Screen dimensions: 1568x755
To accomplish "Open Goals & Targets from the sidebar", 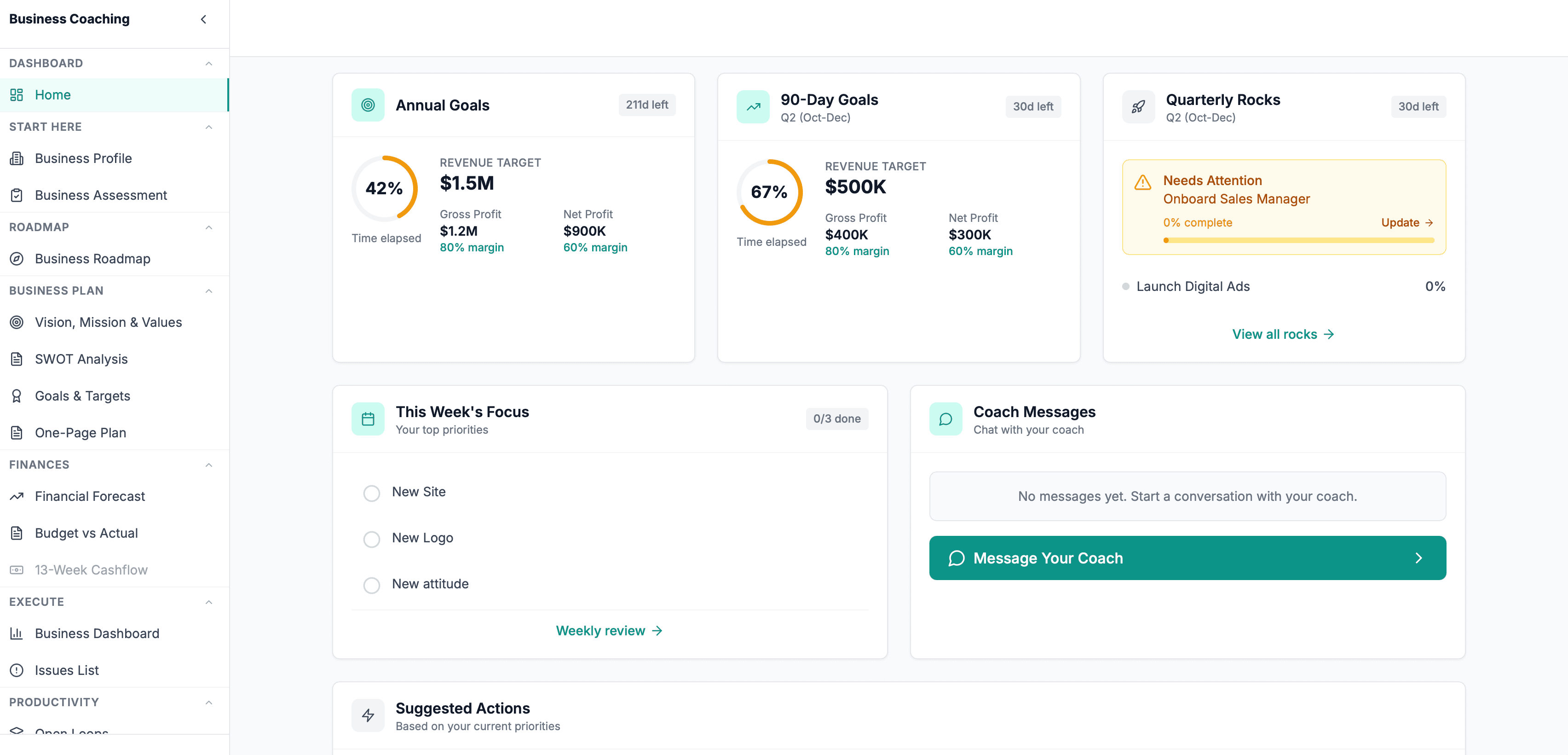I will click(82, 395).
